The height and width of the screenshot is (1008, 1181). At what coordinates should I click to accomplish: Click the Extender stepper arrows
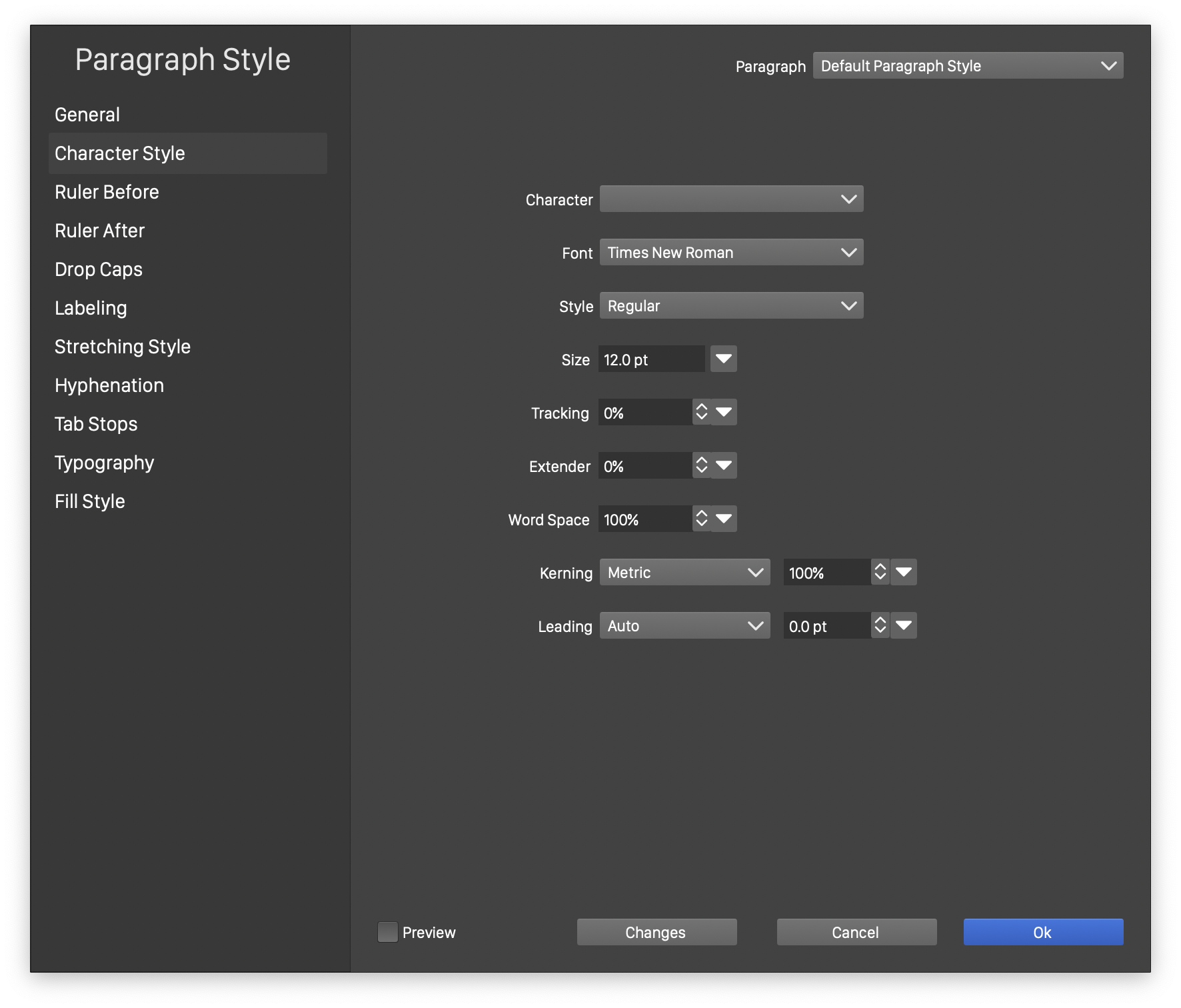tap(701, 466)
